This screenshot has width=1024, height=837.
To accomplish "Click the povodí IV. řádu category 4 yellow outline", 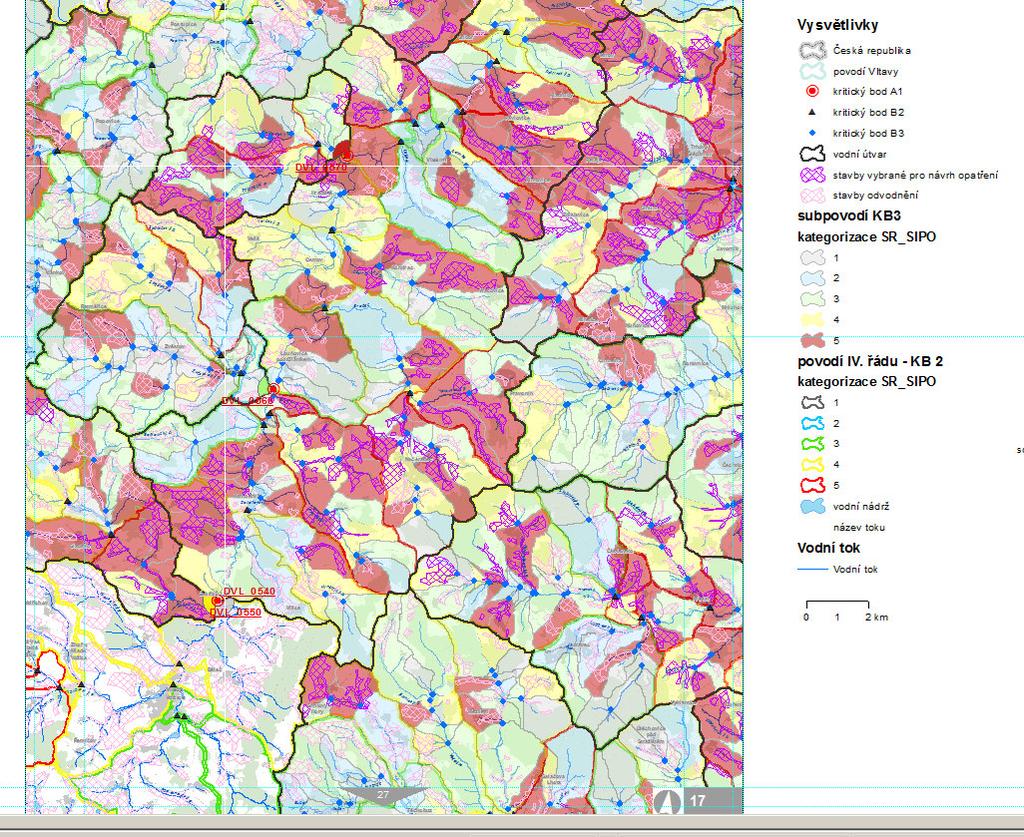I will (x=812, y=464).
